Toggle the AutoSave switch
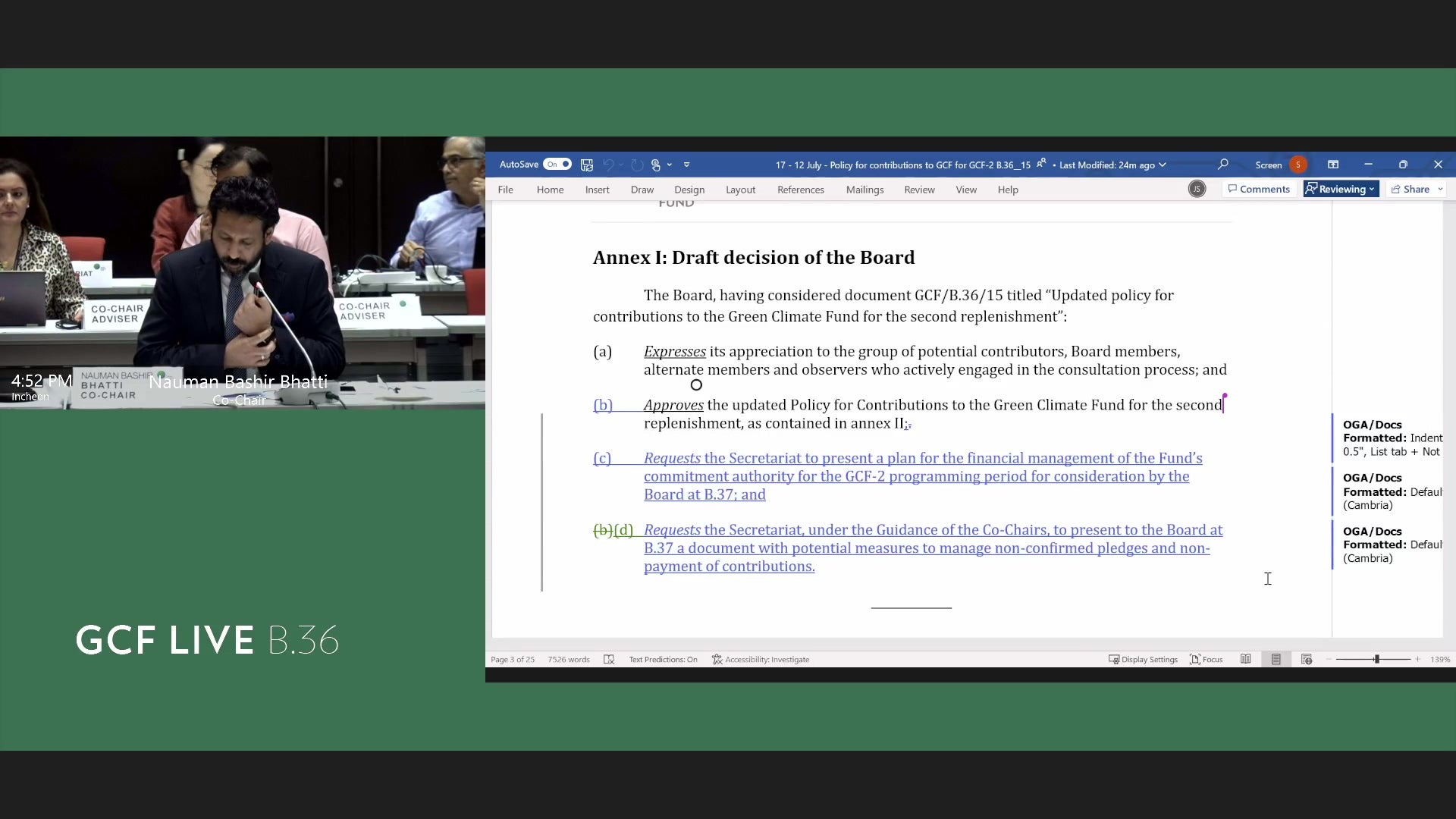This screenshot has width=1456, height=819. click(557, 165)
